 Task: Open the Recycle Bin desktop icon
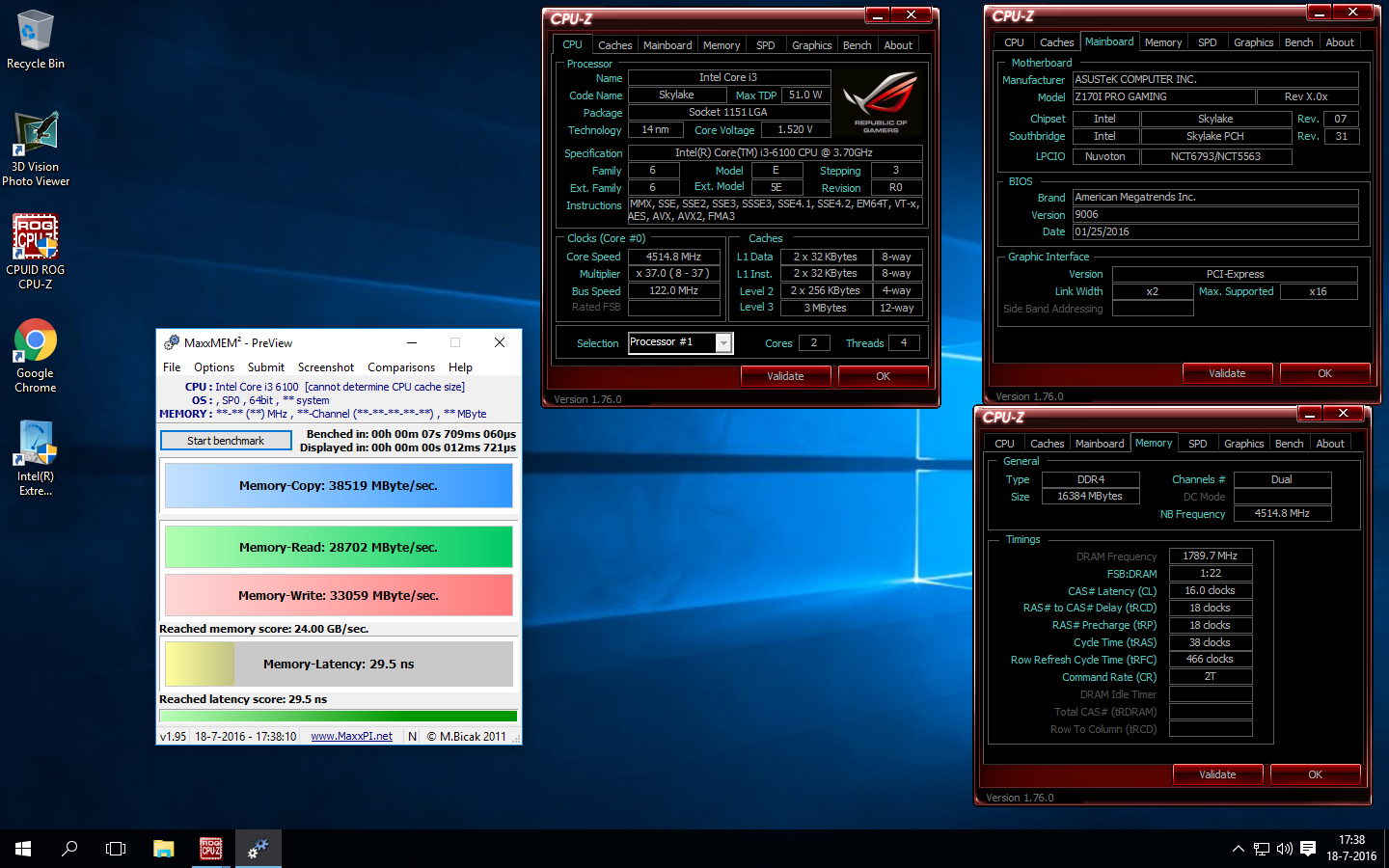click(x=36, y=40)
